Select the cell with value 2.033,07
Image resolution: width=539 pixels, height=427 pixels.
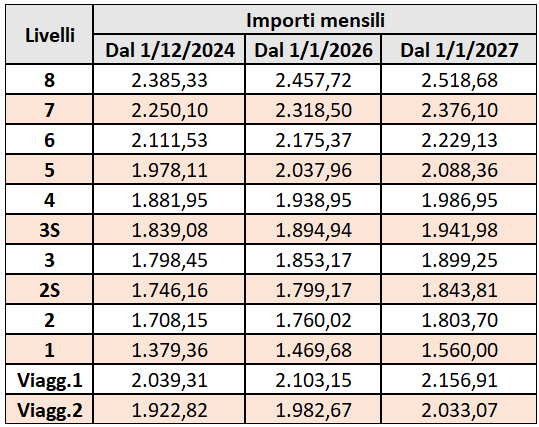pos(459,409)
